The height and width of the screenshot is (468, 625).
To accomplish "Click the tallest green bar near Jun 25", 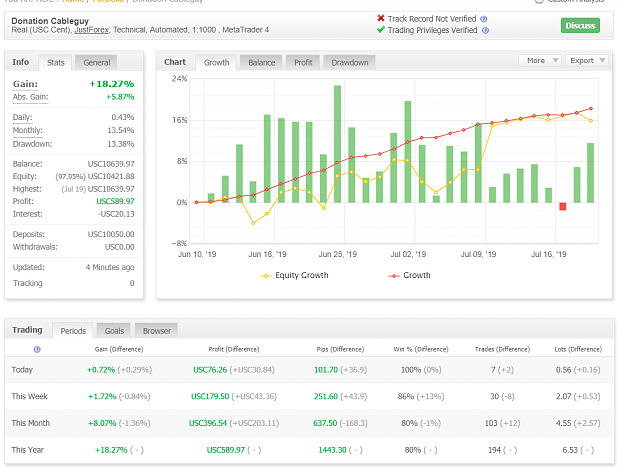I will pyautogui.click(x=338, y=144).
